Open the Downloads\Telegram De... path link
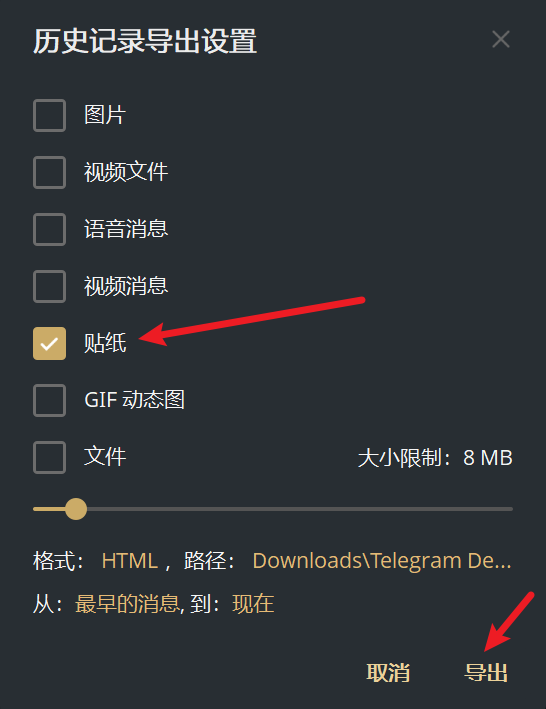Viewport: 546px width, 709px height. [x=382, y=561]
